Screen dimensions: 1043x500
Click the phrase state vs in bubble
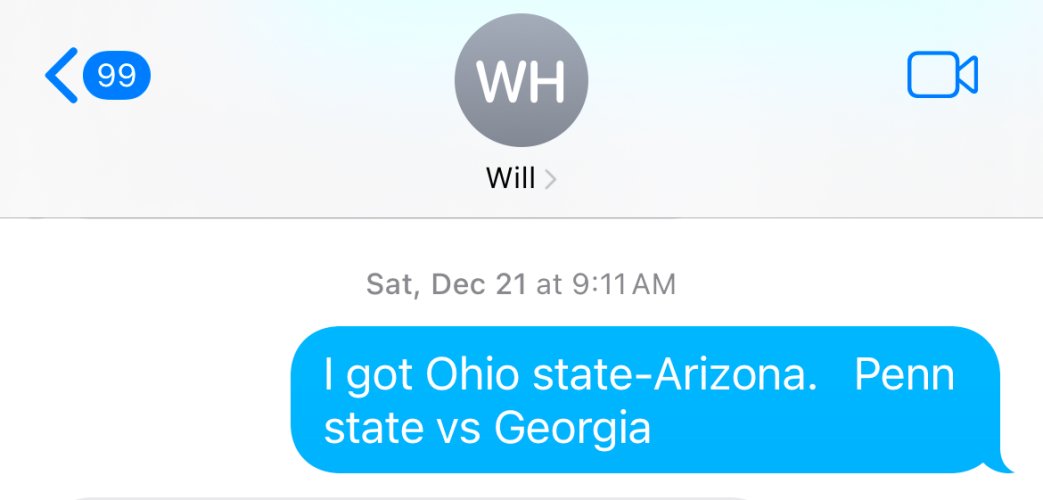click(402, 429)
